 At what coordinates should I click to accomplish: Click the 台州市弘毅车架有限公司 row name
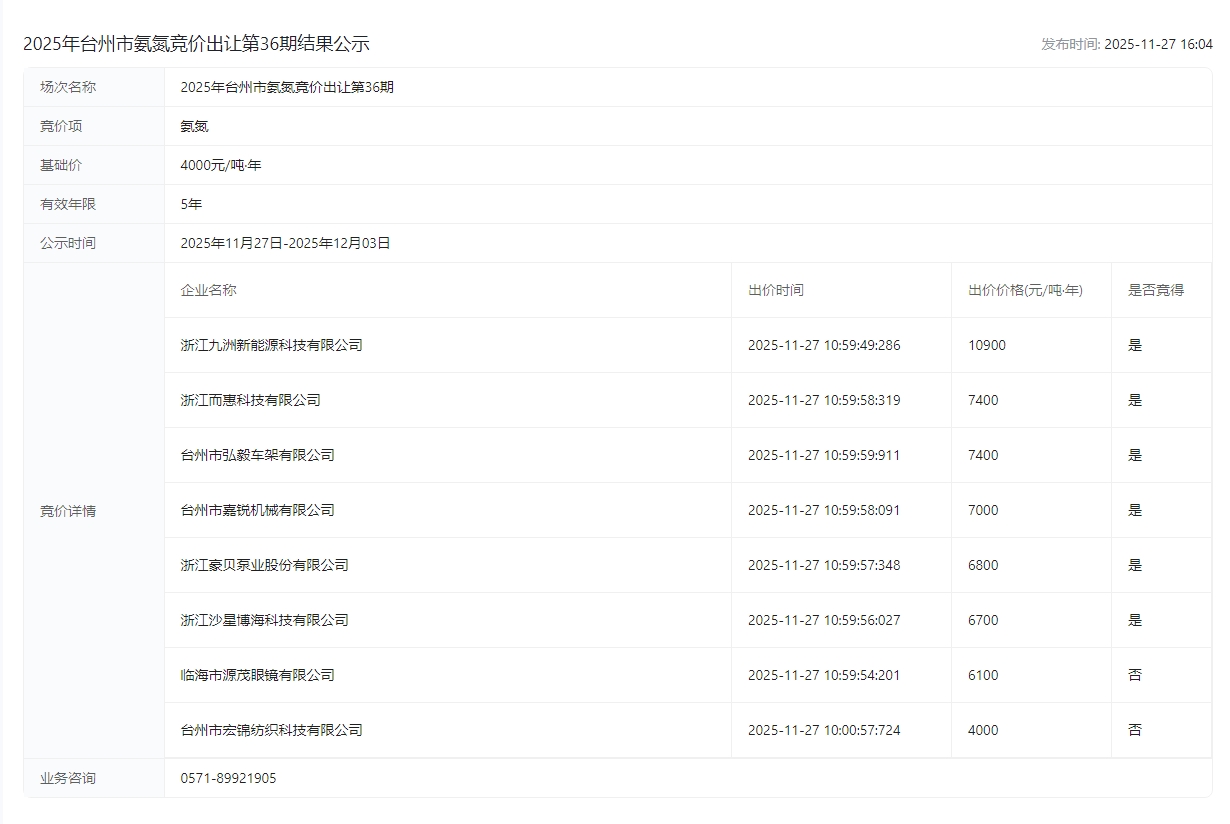pyautogui.click(x=257, y=455)
